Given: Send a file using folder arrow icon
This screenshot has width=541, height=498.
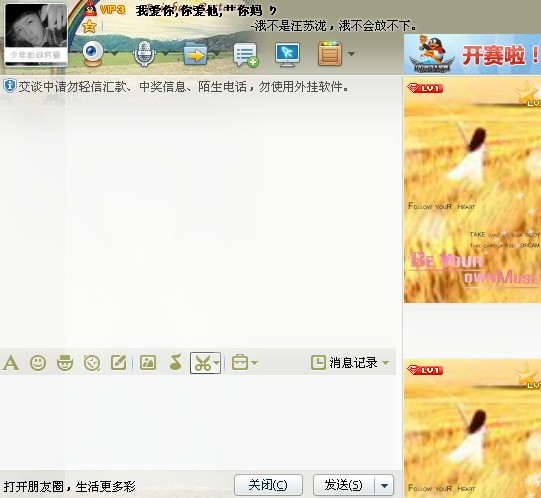Looking at the screenshot, I should point(195,54).
